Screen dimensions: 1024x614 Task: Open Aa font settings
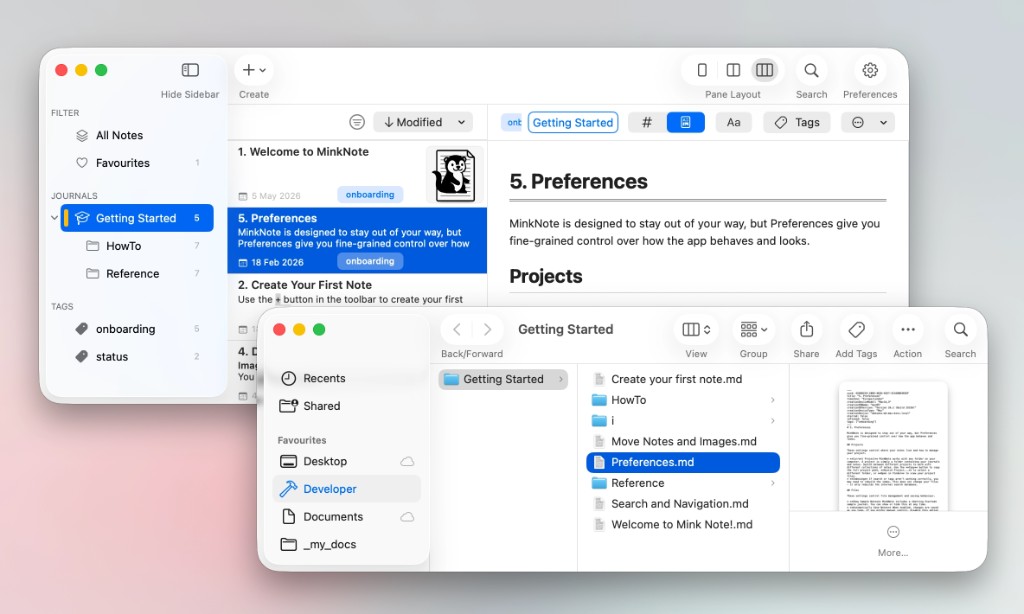click(x=733, y=122)
